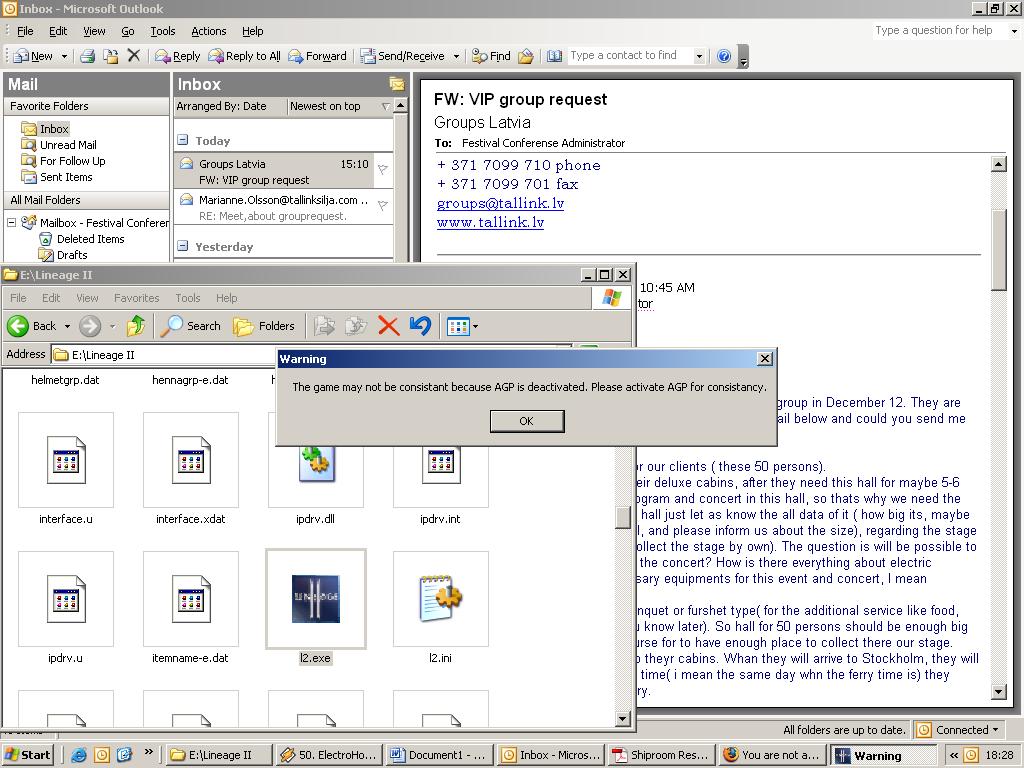1024x768 pixels.
Task: Open Microsoft Office Outlook Help icon
Action: (724, 56)
